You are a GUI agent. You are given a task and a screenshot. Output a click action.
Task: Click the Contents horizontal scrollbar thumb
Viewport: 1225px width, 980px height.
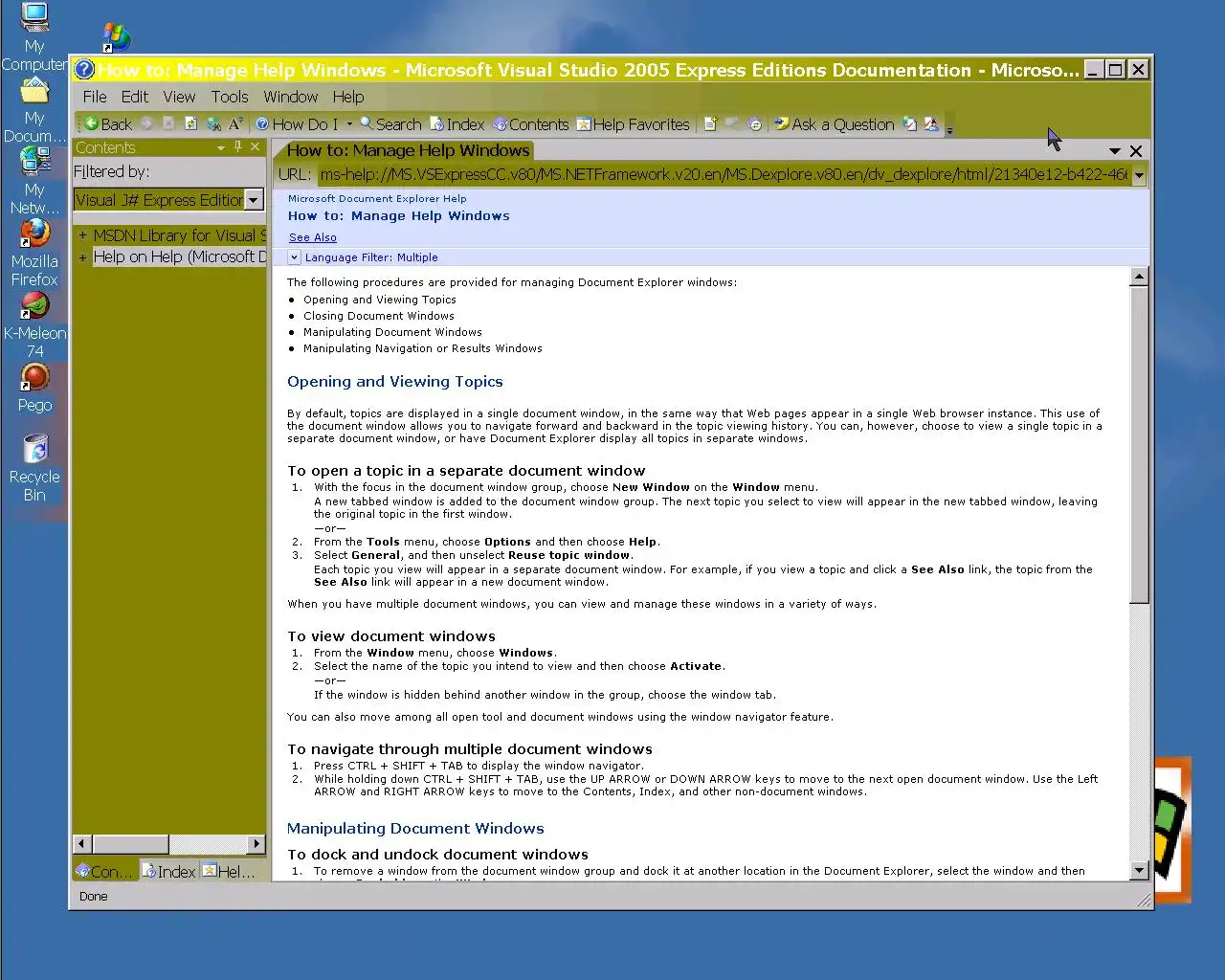click(131, 844)
